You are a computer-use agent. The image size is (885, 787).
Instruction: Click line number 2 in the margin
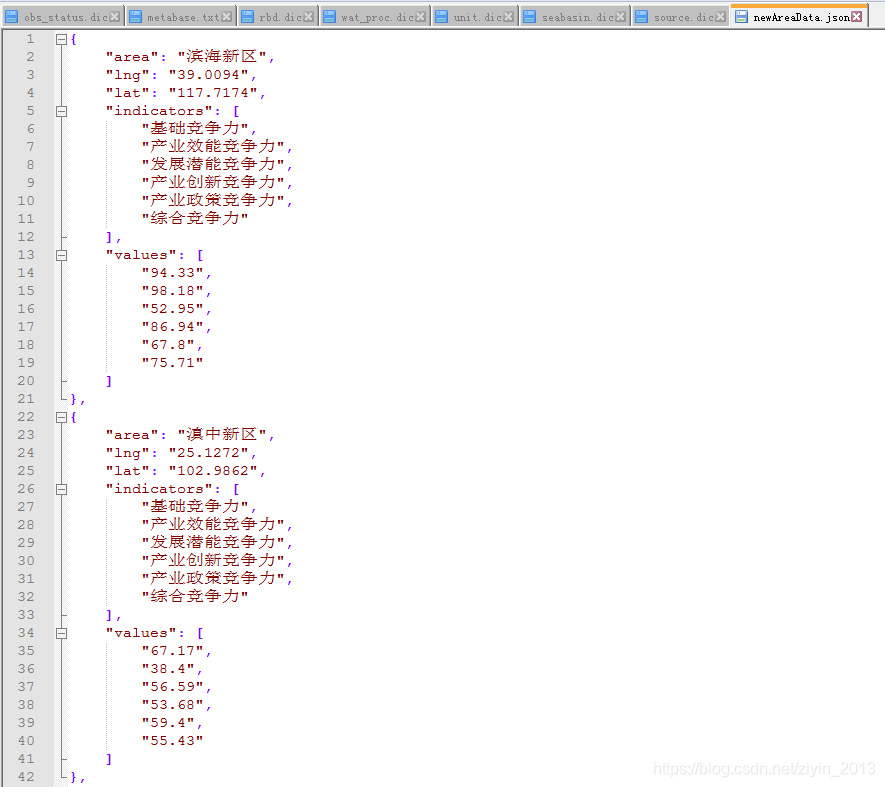[x=30, y=56]
